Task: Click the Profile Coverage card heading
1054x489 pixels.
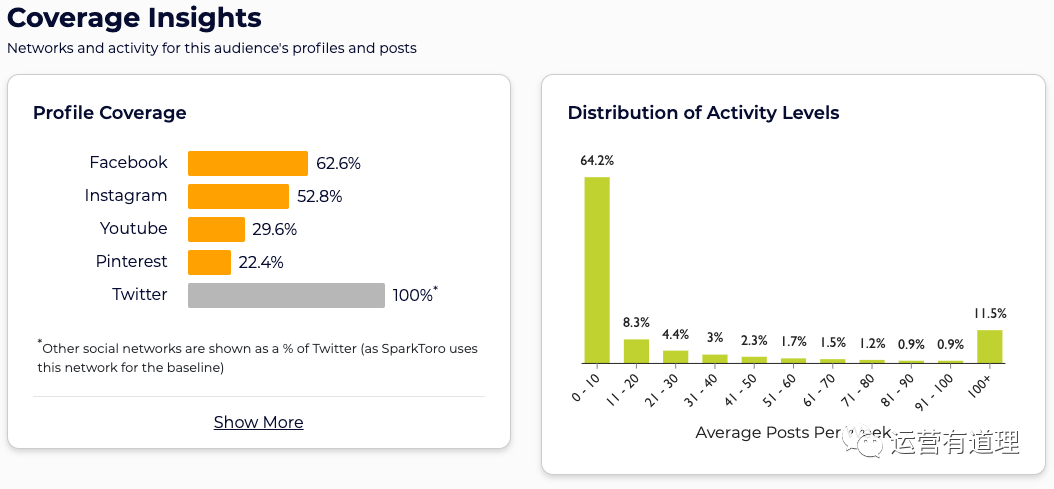Action: point(110,113)
